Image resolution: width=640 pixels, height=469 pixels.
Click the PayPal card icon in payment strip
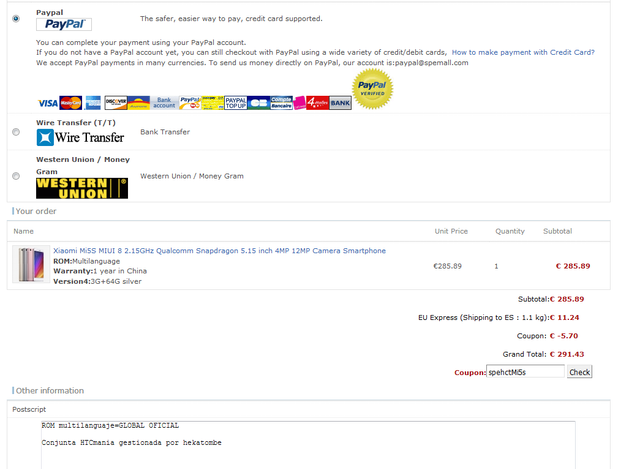190,103
